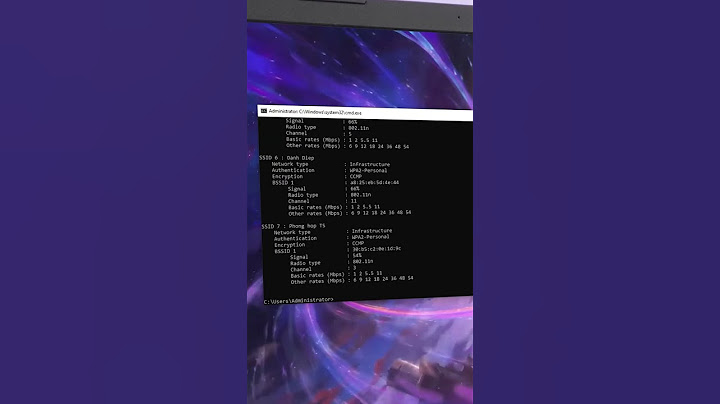This screenshot has width=720, height=404.
Task: Click the Channel 11 value
Action: coord(354,201)
